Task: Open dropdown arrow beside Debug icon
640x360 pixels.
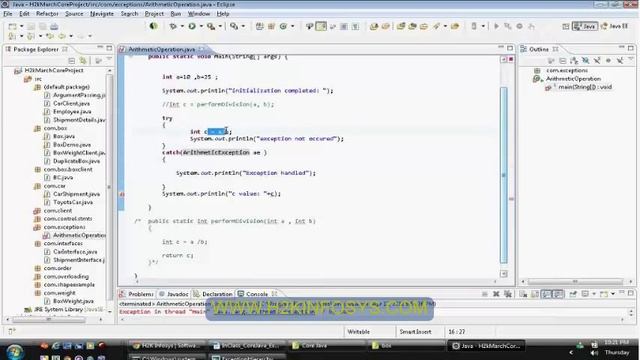Action: [x=182, y=27]
